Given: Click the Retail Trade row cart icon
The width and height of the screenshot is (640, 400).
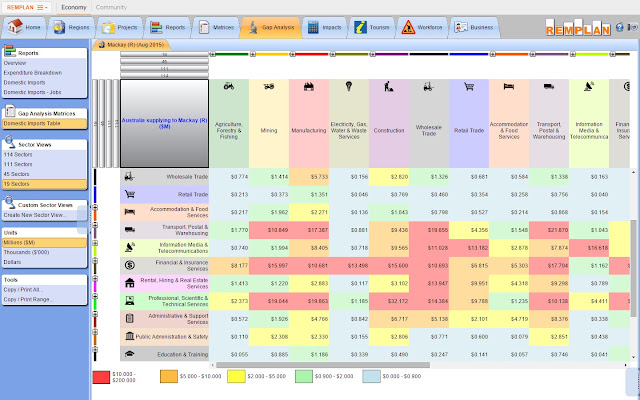Looking at the screenshot, I should [130, 194].
